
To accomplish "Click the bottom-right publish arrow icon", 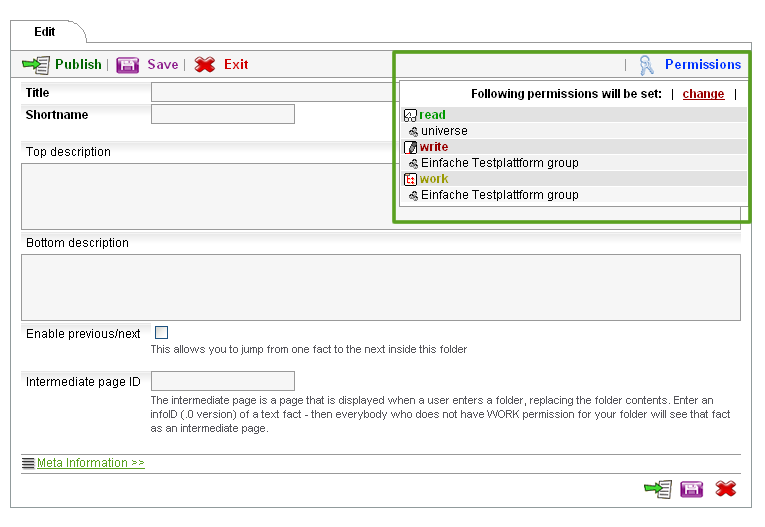I will coord(658,489).
